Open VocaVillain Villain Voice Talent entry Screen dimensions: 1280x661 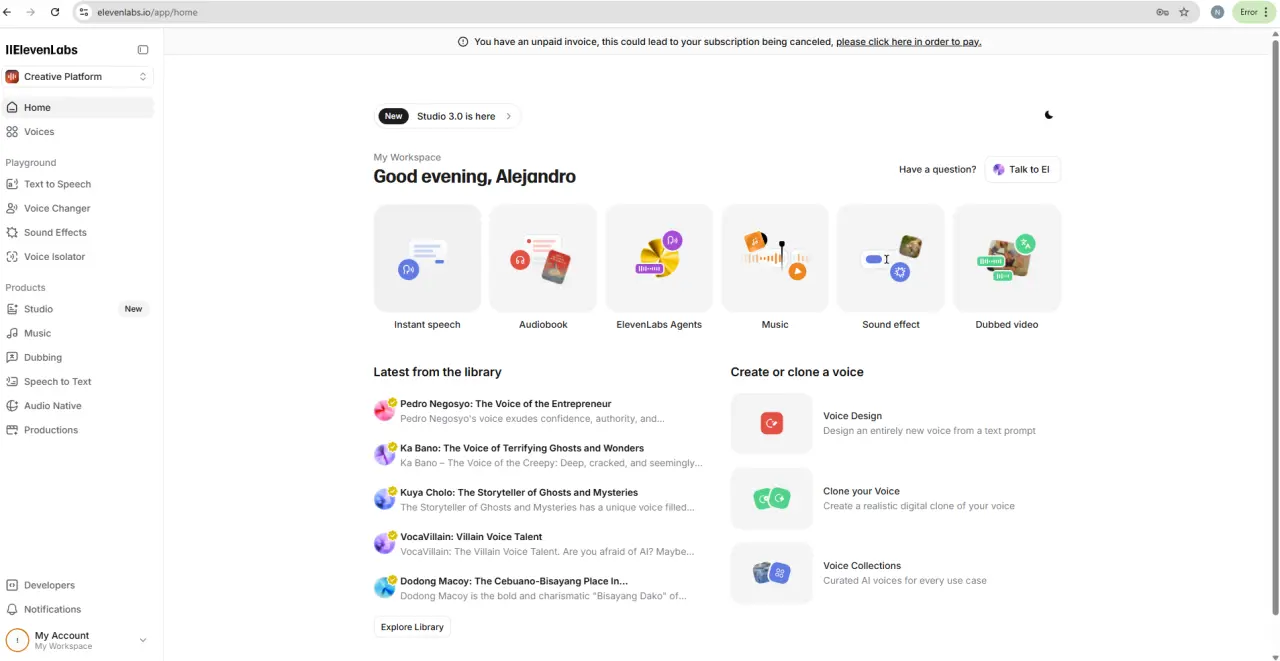click(x=538, y=544)
